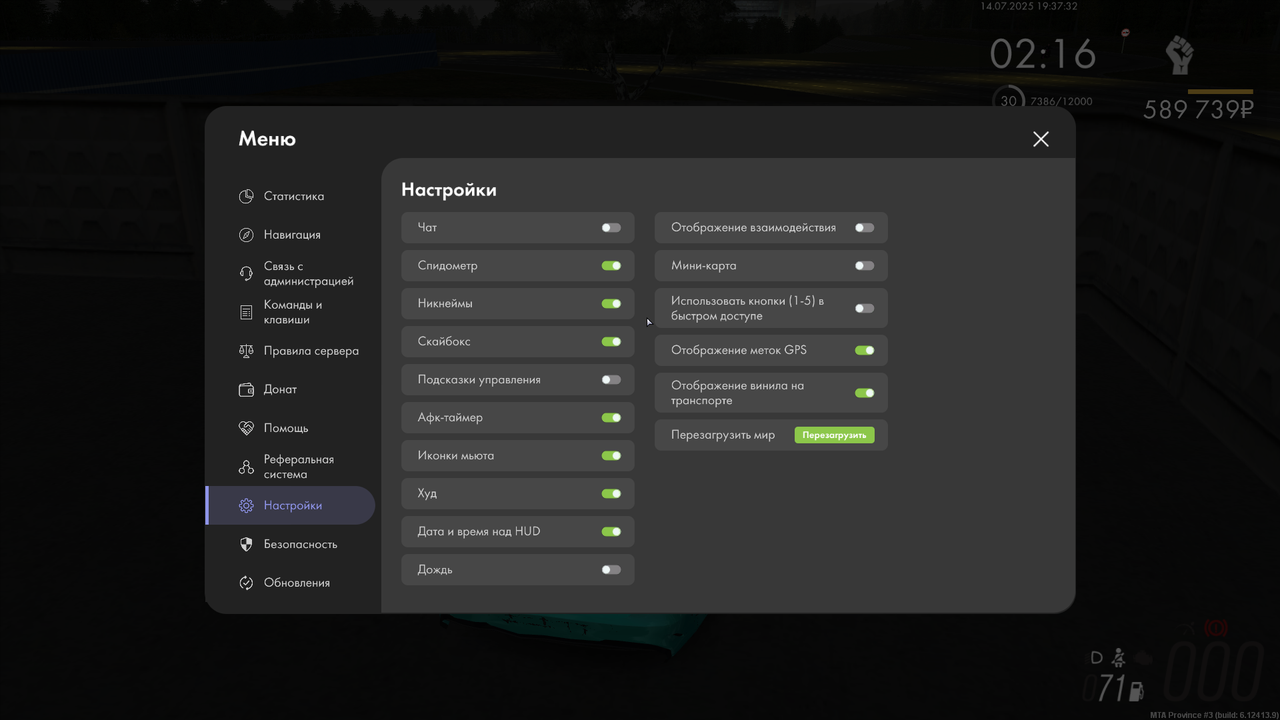This screenshot has height=720, width=1280.
Task: Click the Навигация compass icon
Action: [x=246, y=235]
